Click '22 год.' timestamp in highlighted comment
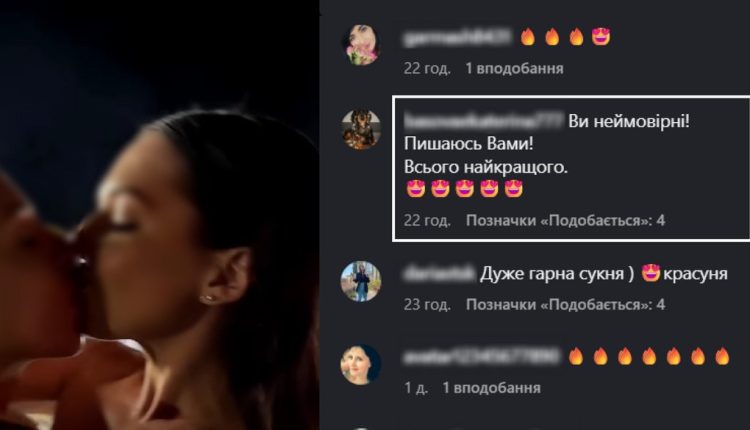Image resolution: width=750 pixels, height=430 pixels. [427, 221]
